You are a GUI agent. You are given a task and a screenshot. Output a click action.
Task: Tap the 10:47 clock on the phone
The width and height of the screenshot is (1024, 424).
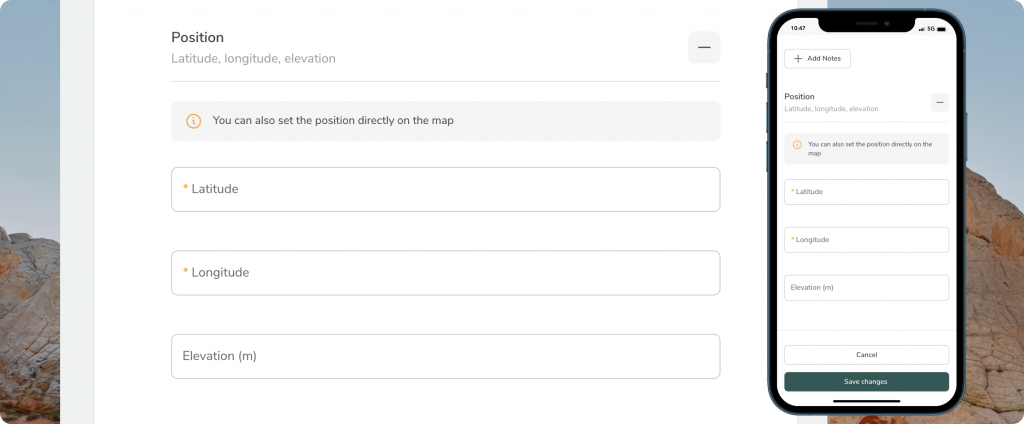[798, 28]
